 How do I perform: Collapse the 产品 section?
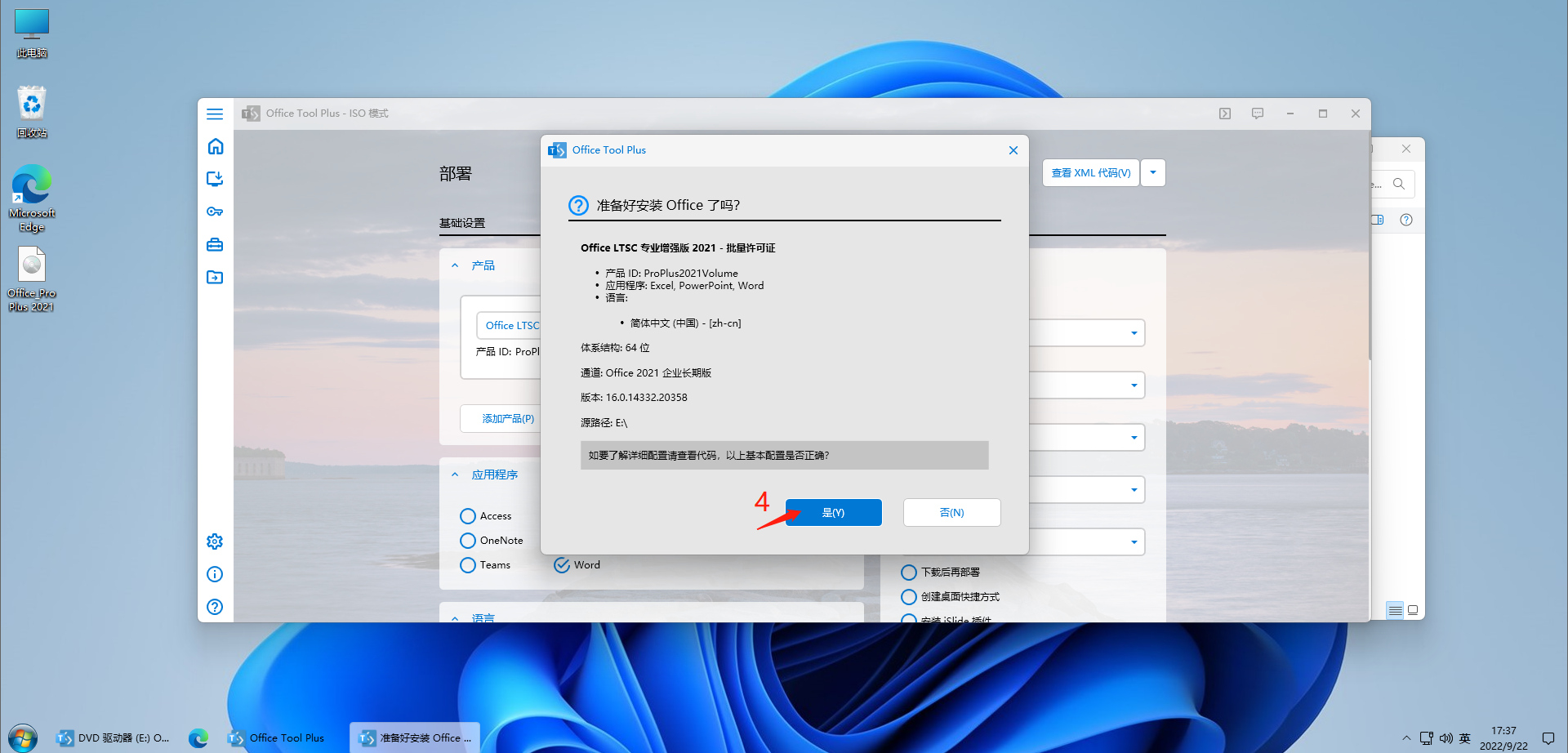[455, 265]
